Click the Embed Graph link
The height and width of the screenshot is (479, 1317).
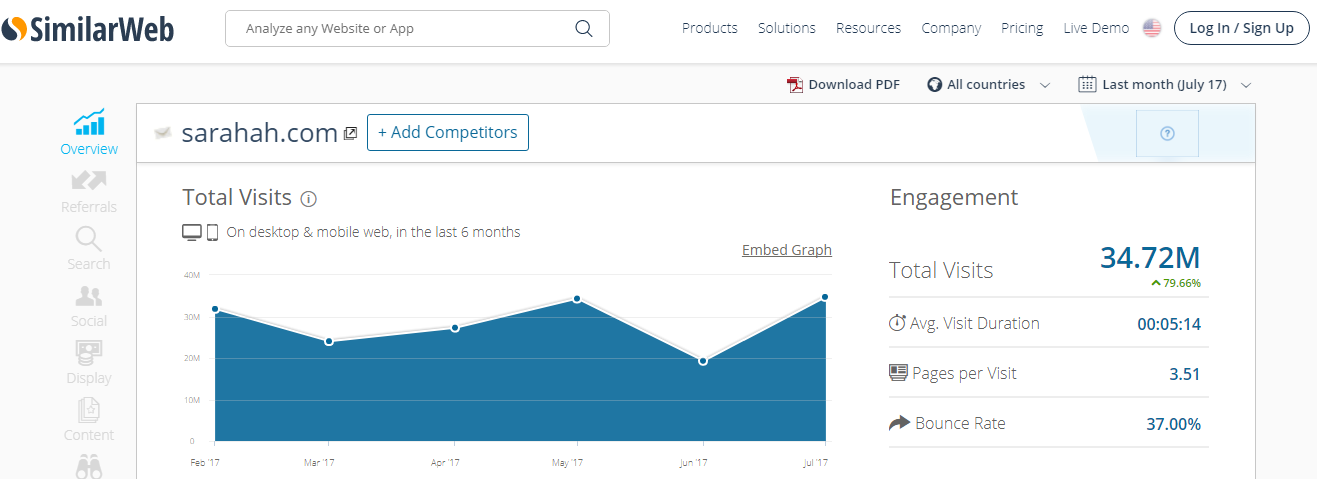[786, 250]
